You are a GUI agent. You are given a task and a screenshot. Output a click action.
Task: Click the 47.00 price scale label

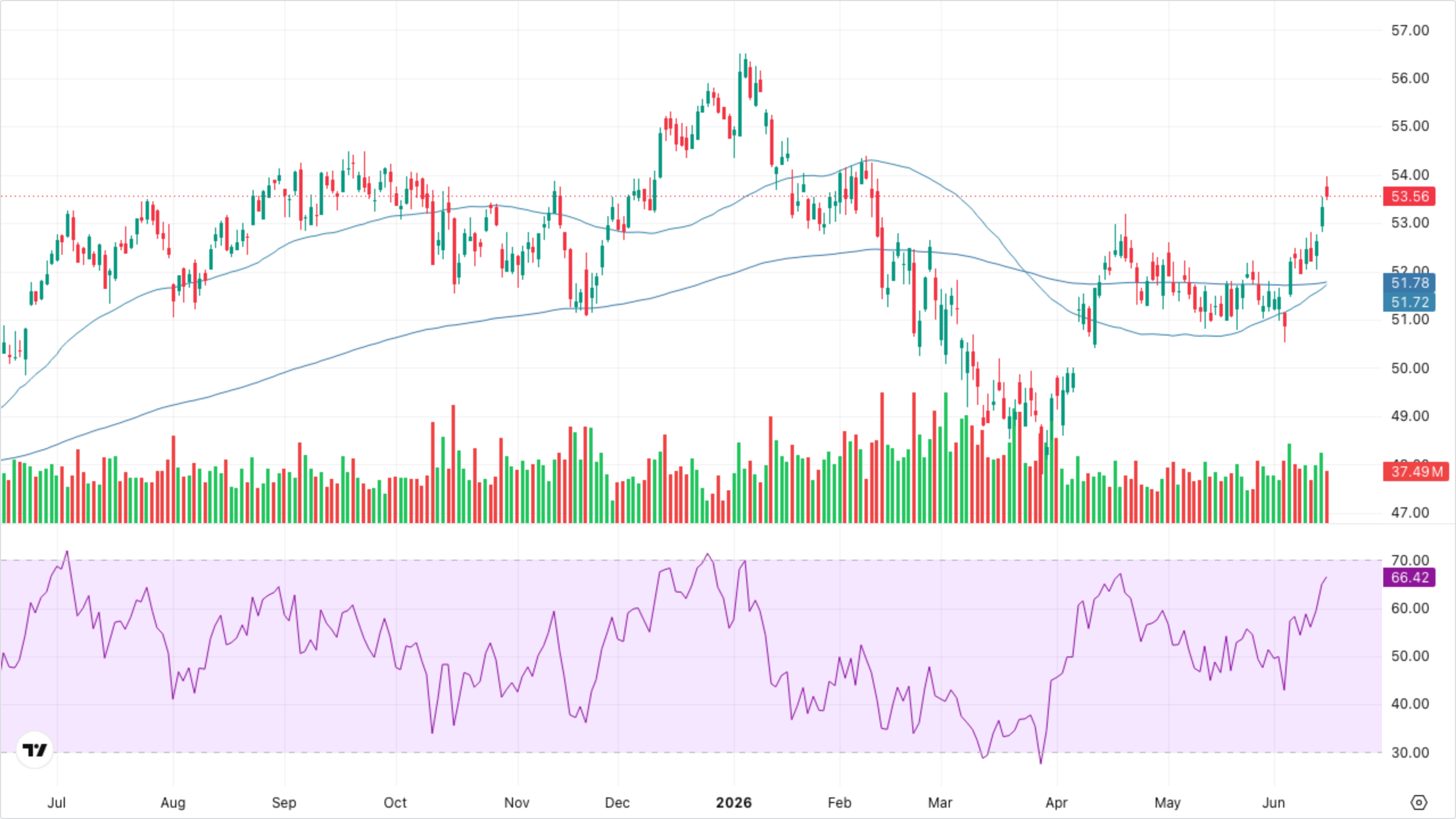[x=1410, y=512]
